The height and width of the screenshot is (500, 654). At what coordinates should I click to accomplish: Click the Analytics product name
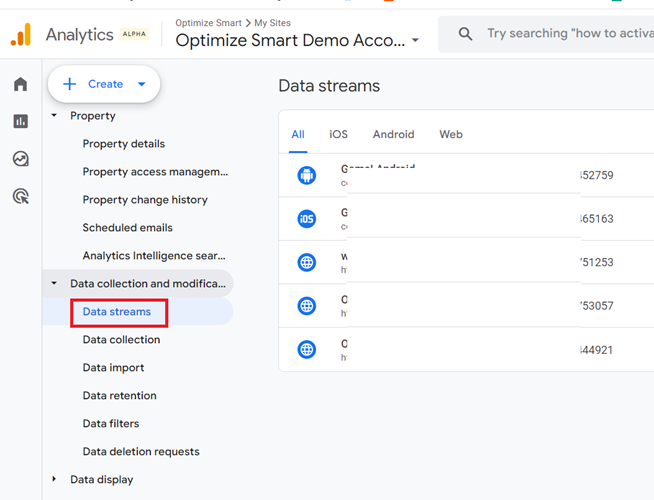[x=80, y=35]
